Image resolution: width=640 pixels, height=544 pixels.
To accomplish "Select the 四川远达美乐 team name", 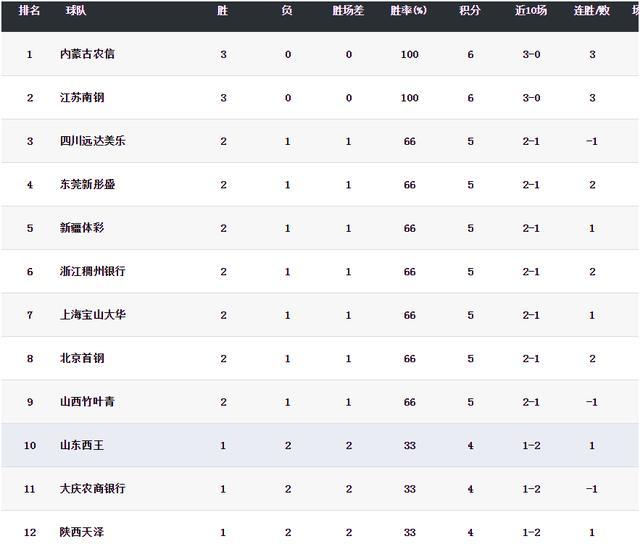I will pyautogui.click(x=93, y=141).
